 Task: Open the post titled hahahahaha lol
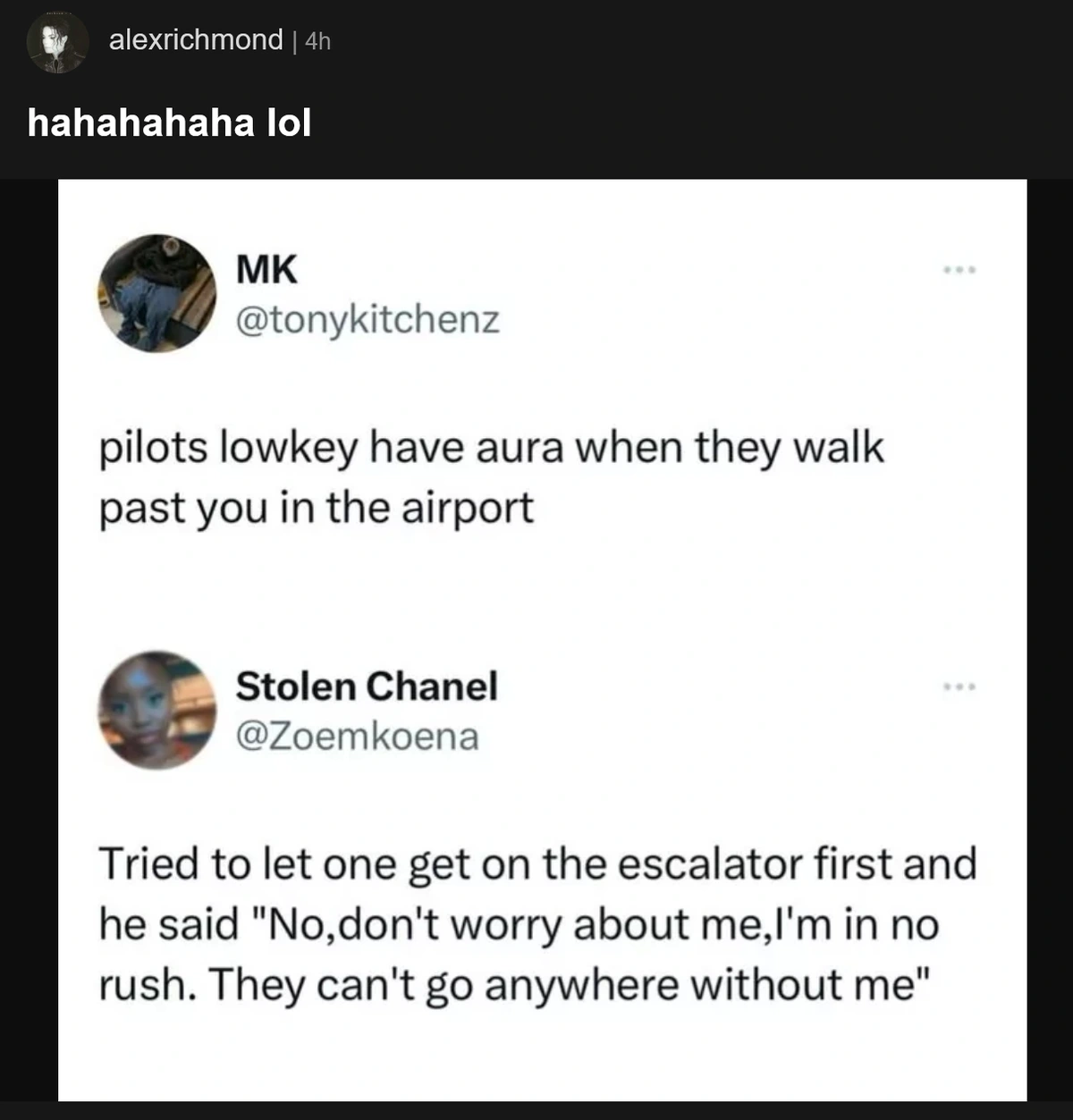(x=169, y=122)
